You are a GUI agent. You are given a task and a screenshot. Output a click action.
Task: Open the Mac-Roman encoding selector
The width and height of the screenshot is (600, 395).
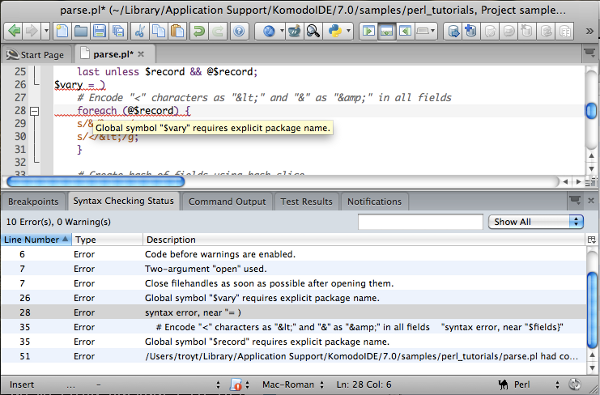click(292, 384)
